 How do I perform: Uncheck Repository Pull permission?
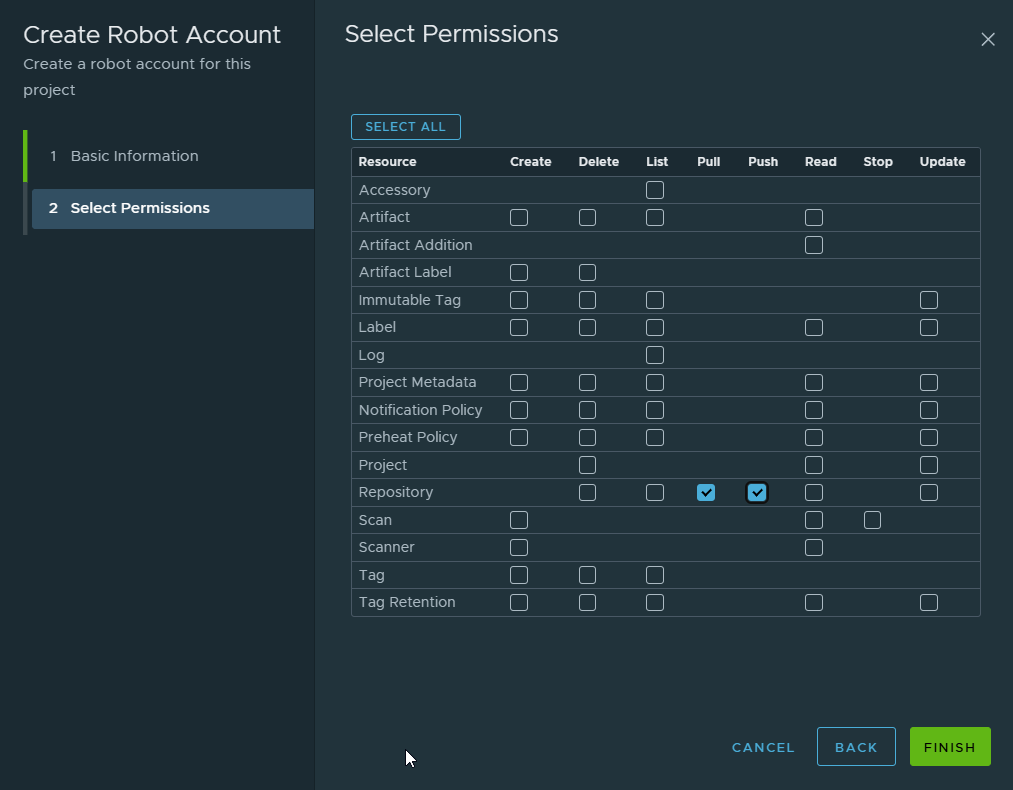point(706,492)
